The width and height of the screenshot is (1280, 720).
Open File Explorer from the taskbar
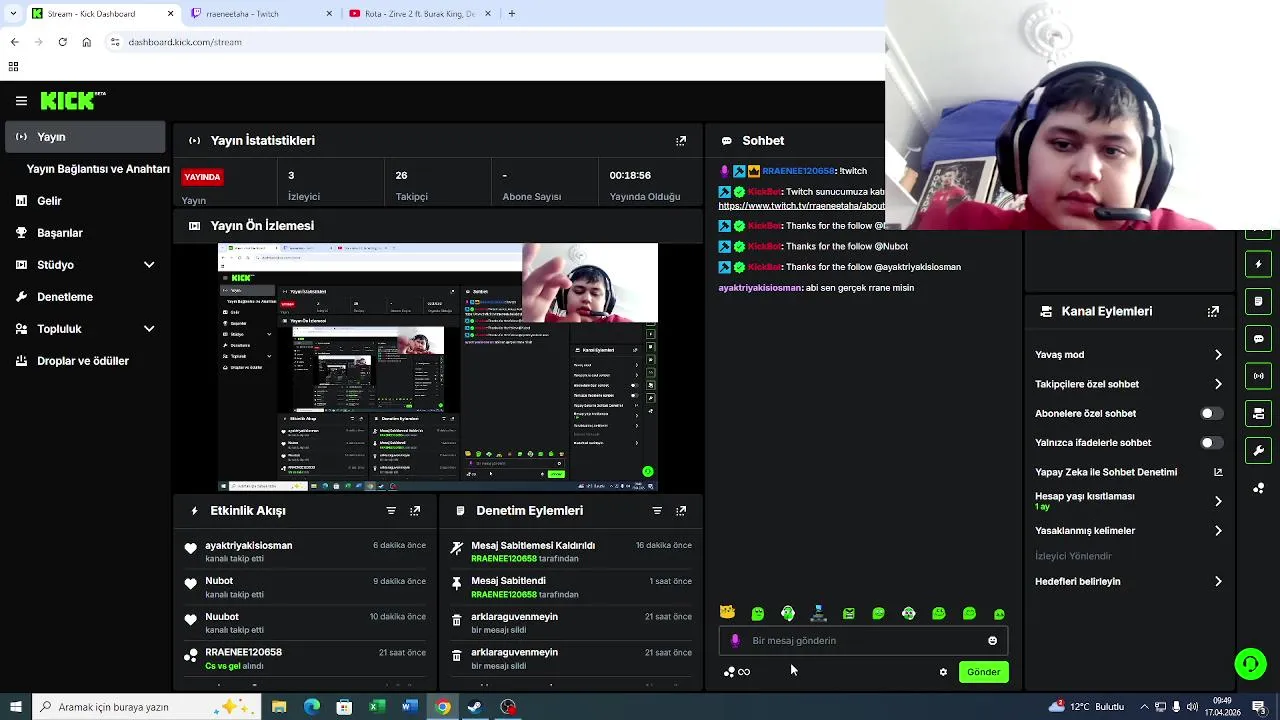tap(279, 707)
